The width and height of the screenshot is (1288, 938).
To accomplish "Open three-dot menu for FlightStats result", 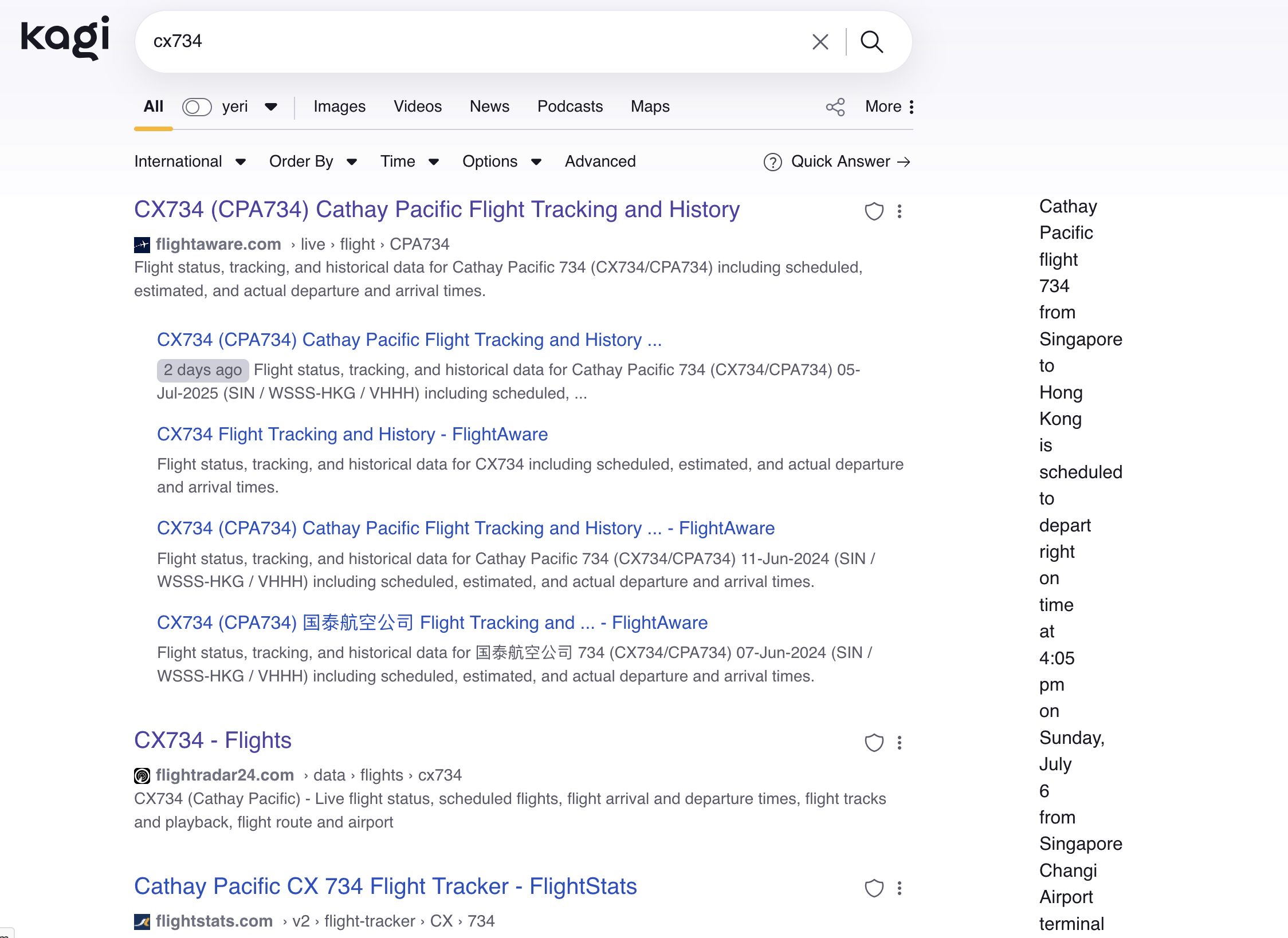I will 900,888.
